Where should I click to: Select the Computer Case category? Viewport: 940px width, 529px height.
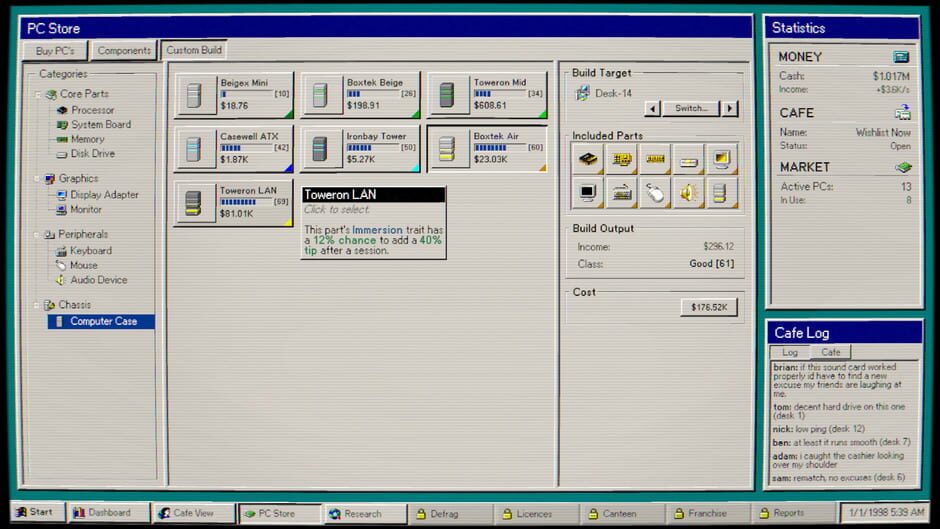pyautogui.click(x=101, y=321)
